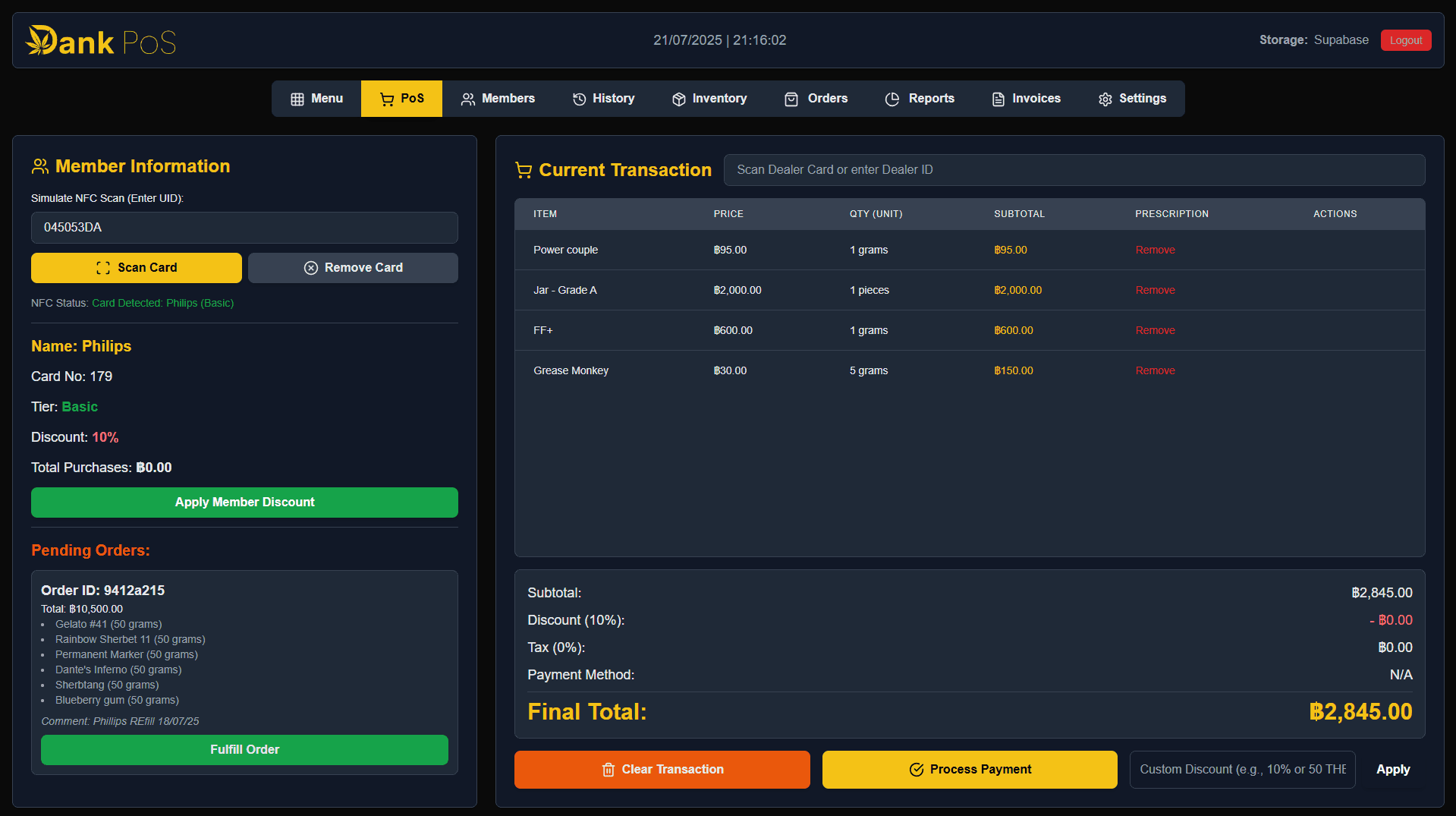Open the History tab
This screenshot has width=1456, height=816.
coord(603,99)
